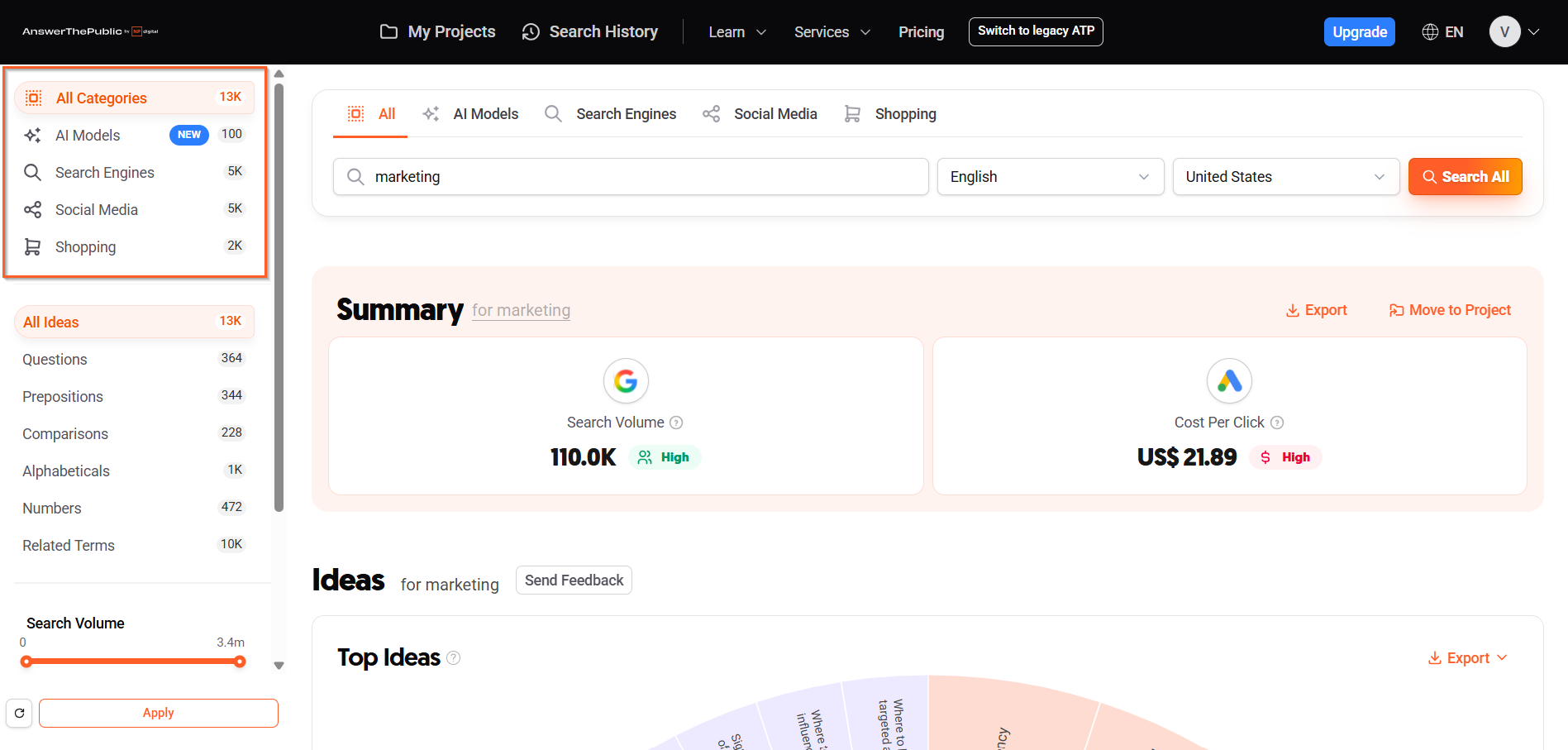Click the Top Ideas help icon
The width and height of the screenshot is (1568, 750).
454,658
